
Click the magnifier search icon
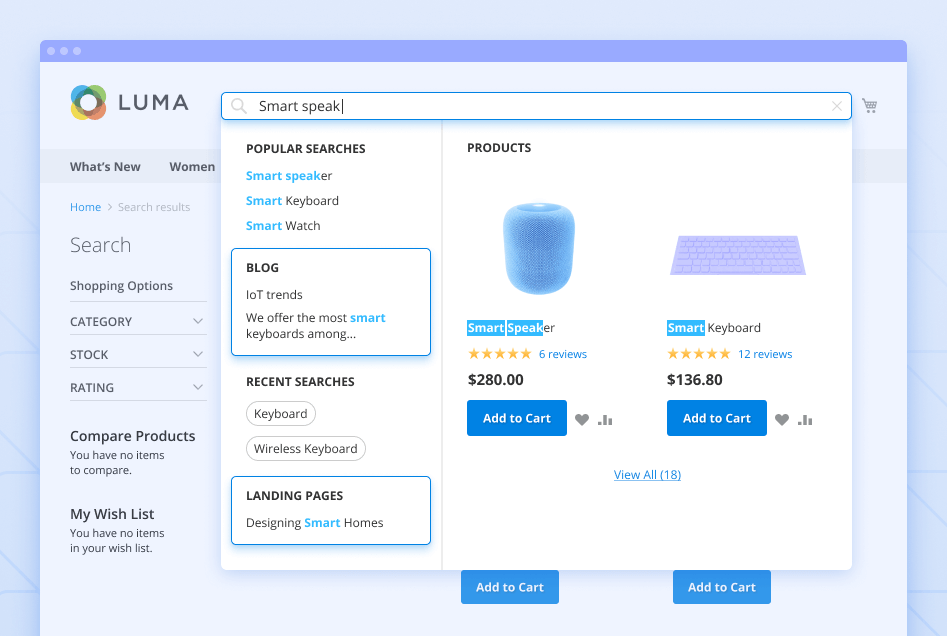(239, 106)
